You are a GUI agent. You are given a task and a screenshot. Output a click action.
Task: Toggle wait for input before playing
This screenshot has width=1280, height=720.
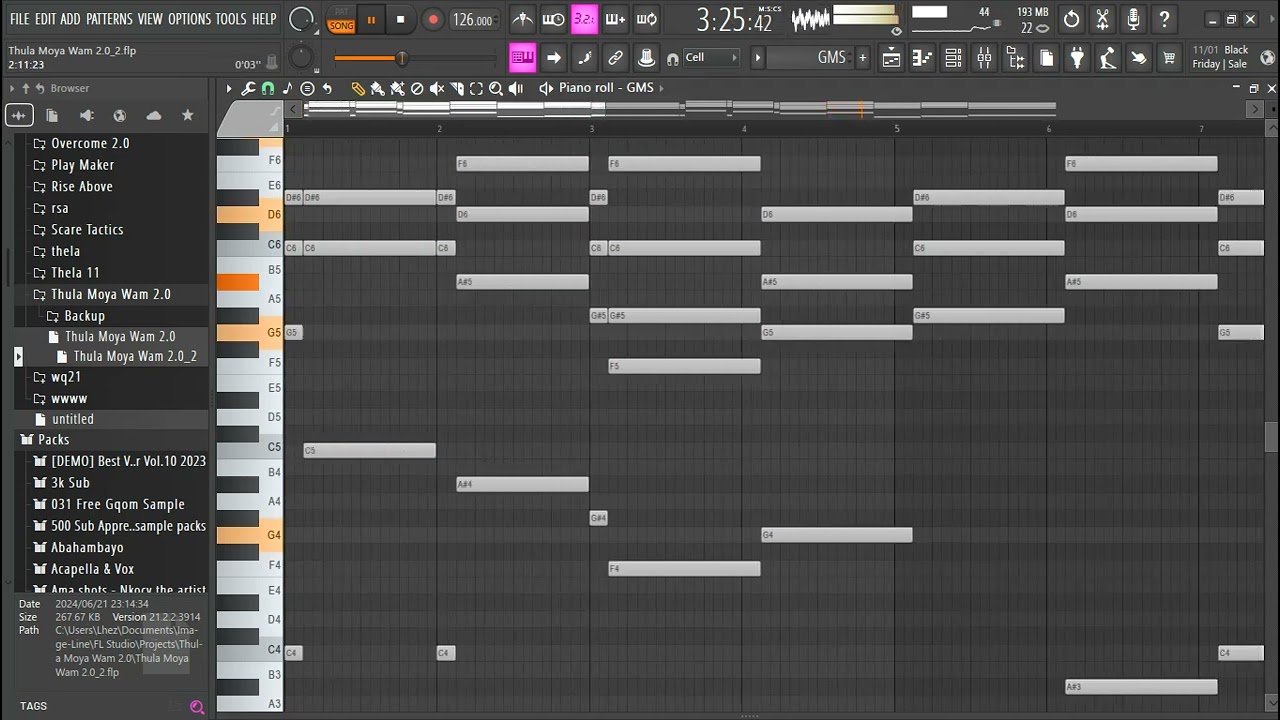(553, 19)
